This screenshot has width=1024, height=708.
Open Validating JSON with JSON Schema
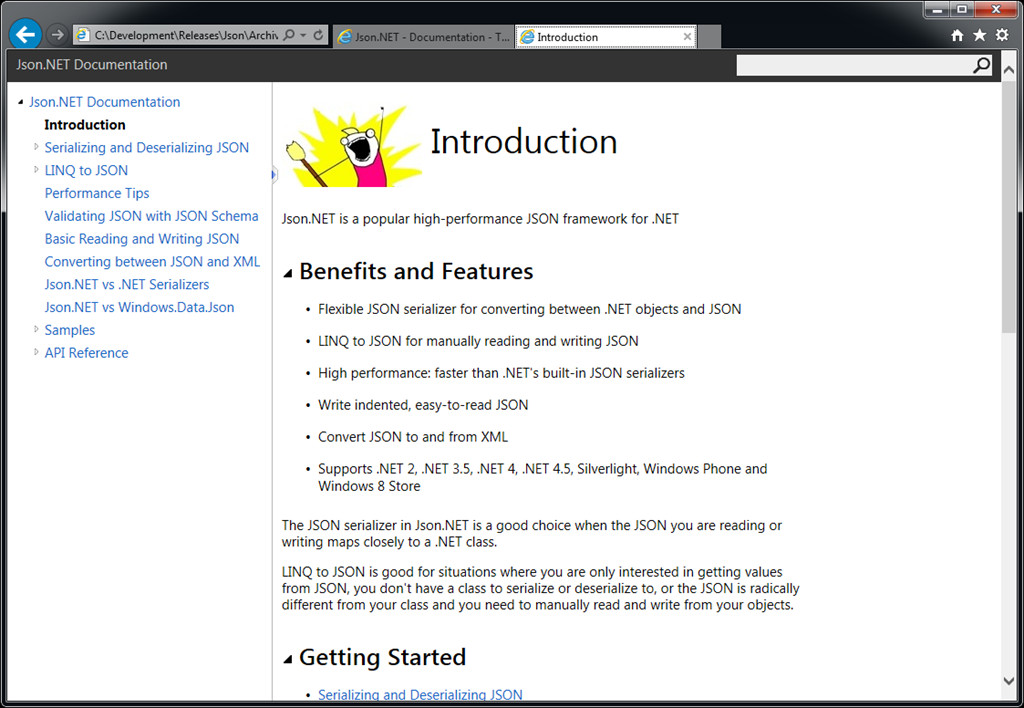(152, 216)
